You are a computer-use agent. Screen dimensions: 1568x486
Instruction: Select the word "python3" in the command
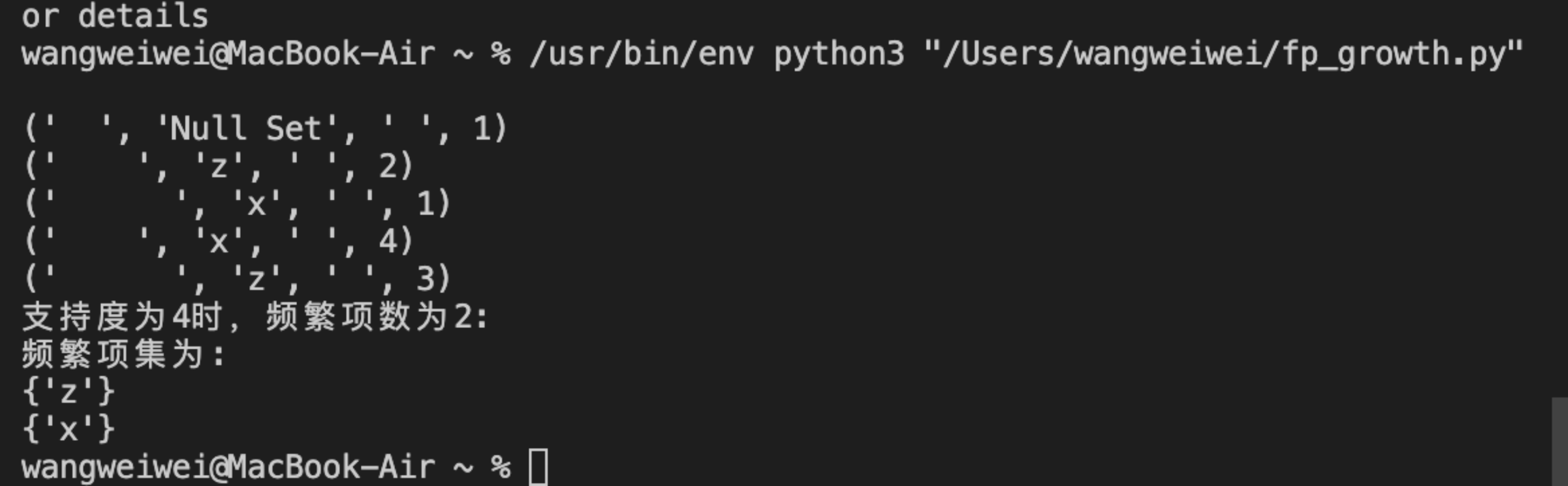click(838, 54)
